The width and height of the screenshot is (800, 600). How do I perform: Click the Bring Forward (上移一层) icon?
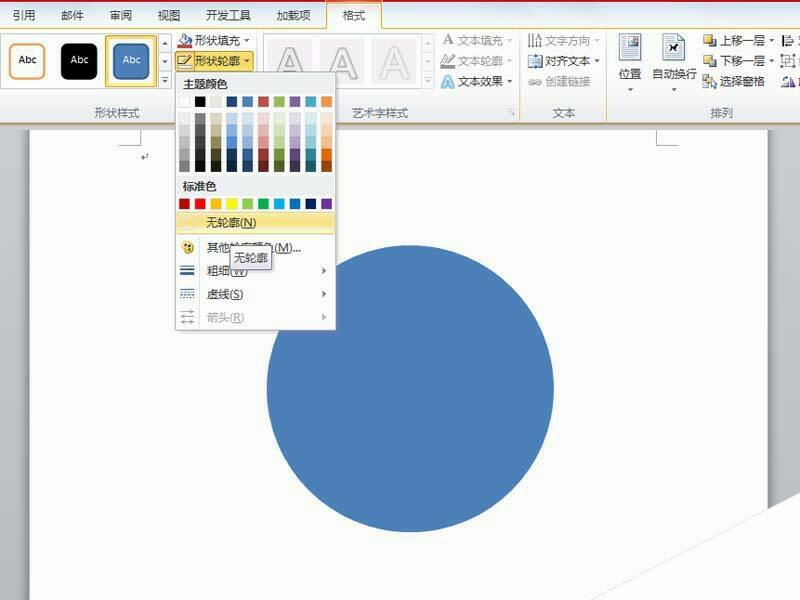click(710, 40)
